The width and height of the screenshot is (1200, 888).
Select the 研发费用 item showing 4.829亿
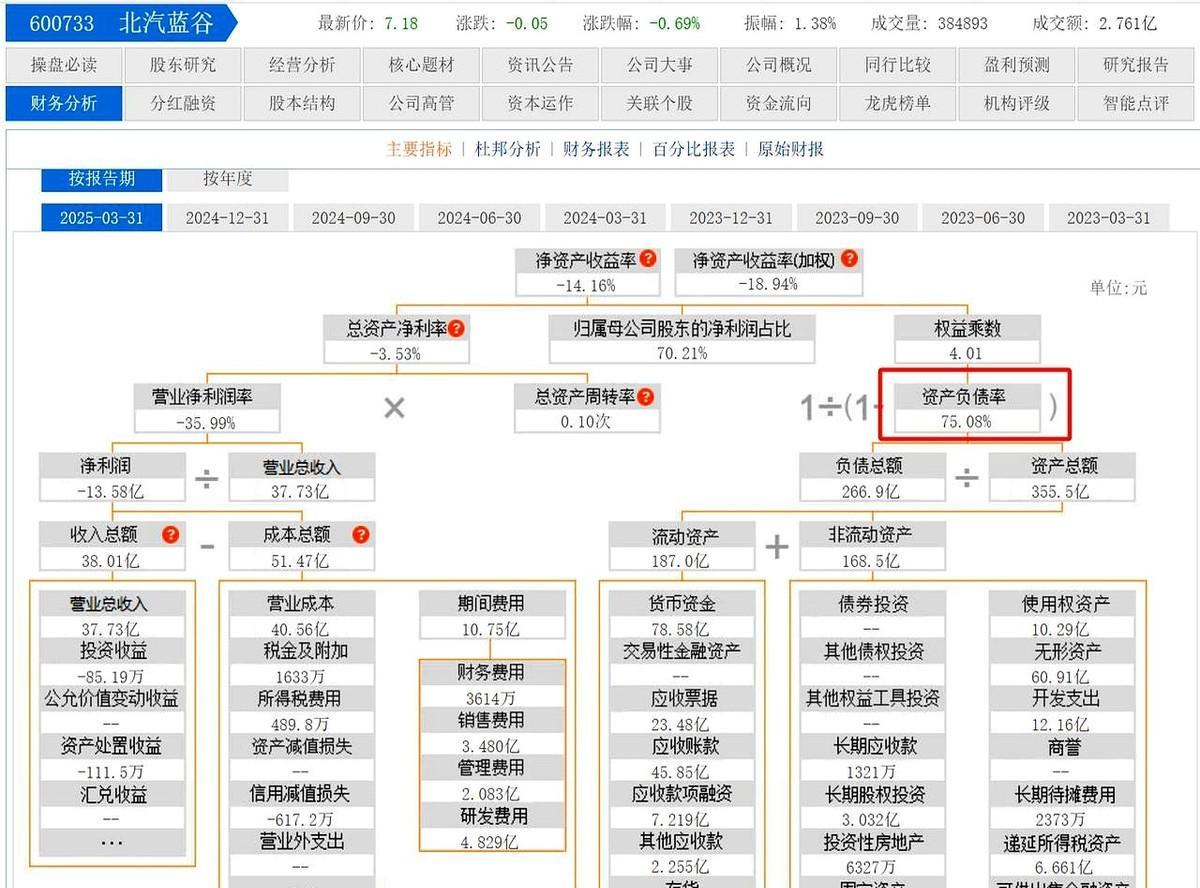tap(492, 828)
